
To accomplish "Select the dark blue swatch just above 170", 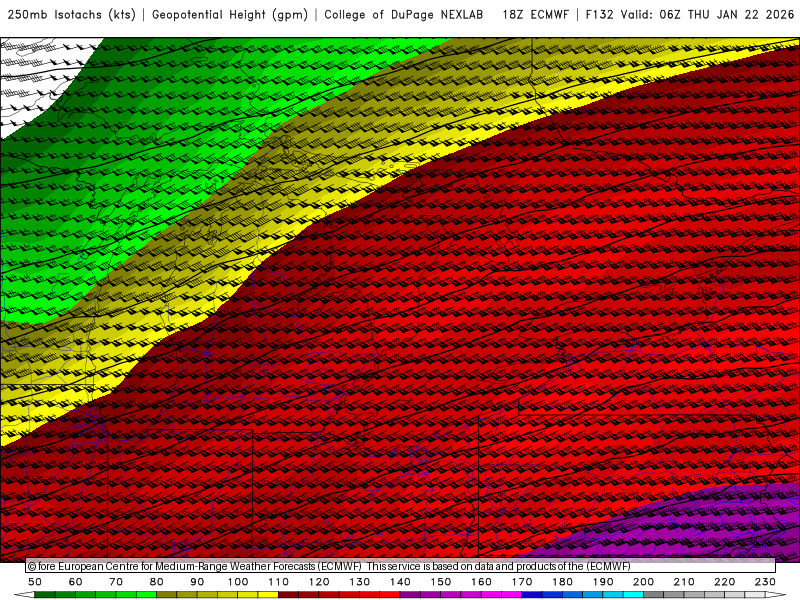I will click(x=532, y=594).
